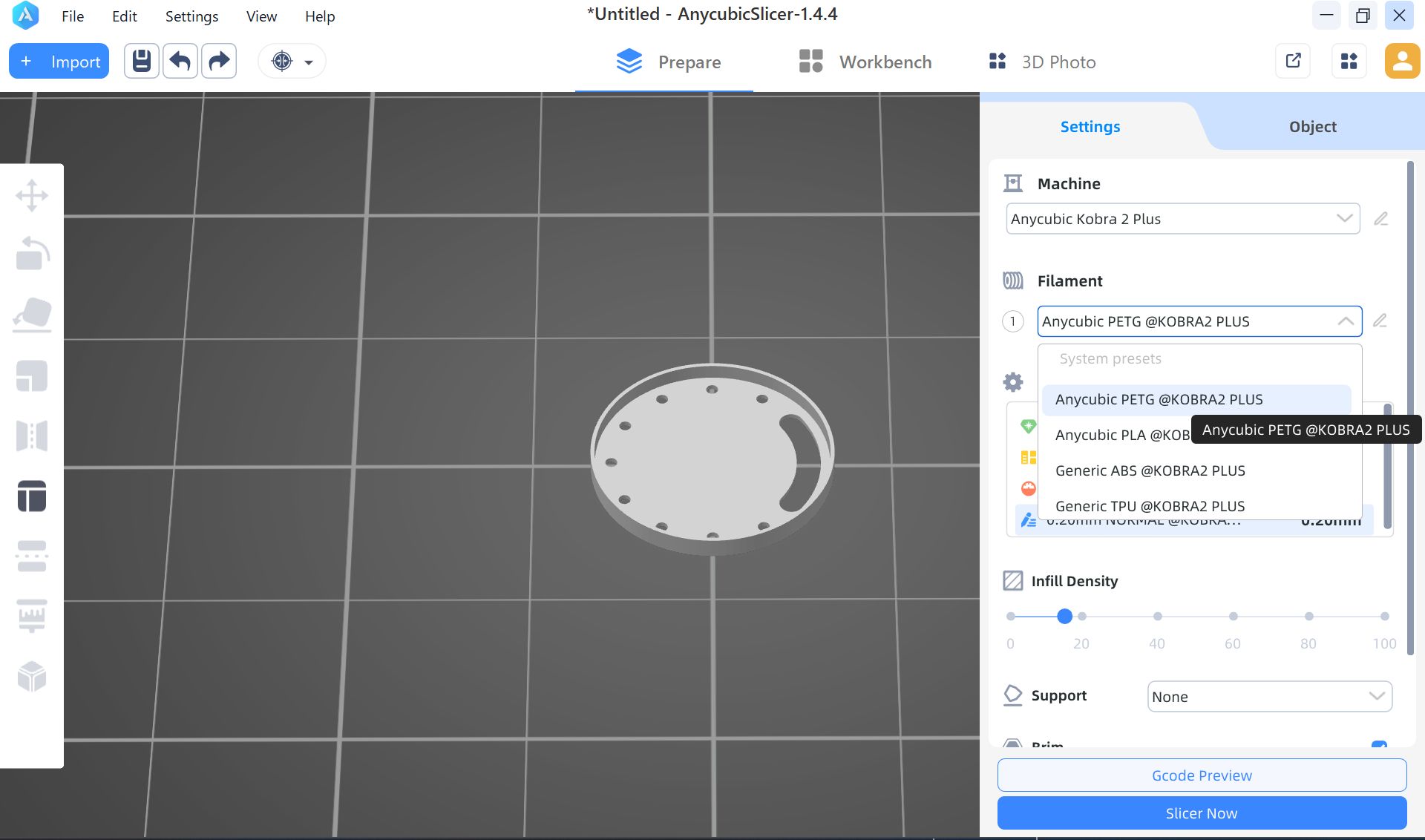Click the Infill Density hatch icon
The width and height of the screenshot is (1425, 840).
tap(1013, 580)
